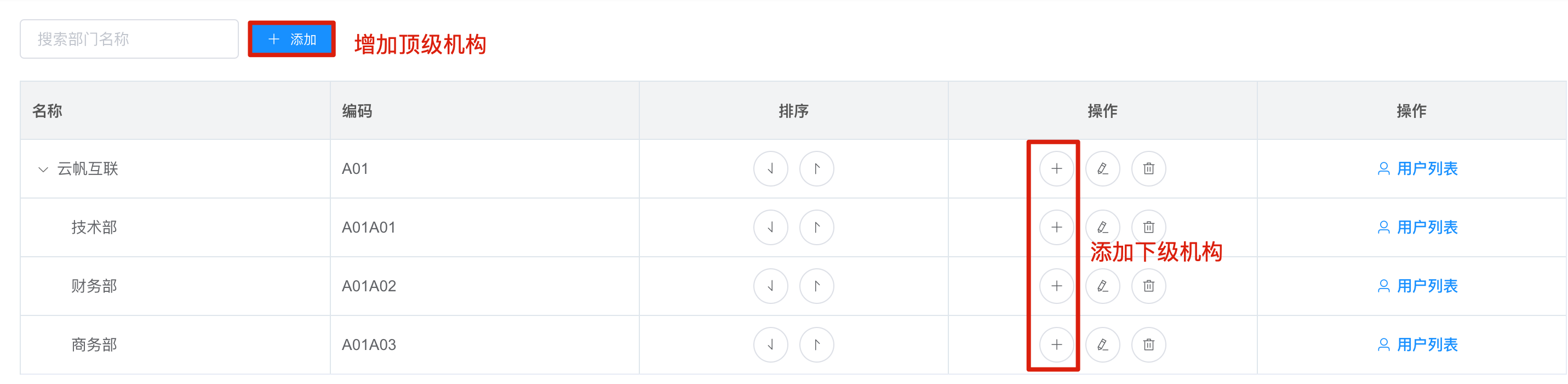This screenshot has width=1568, height=384.
Task: Focus the 搜索部门名称 search field
Action: pos(129,39)
